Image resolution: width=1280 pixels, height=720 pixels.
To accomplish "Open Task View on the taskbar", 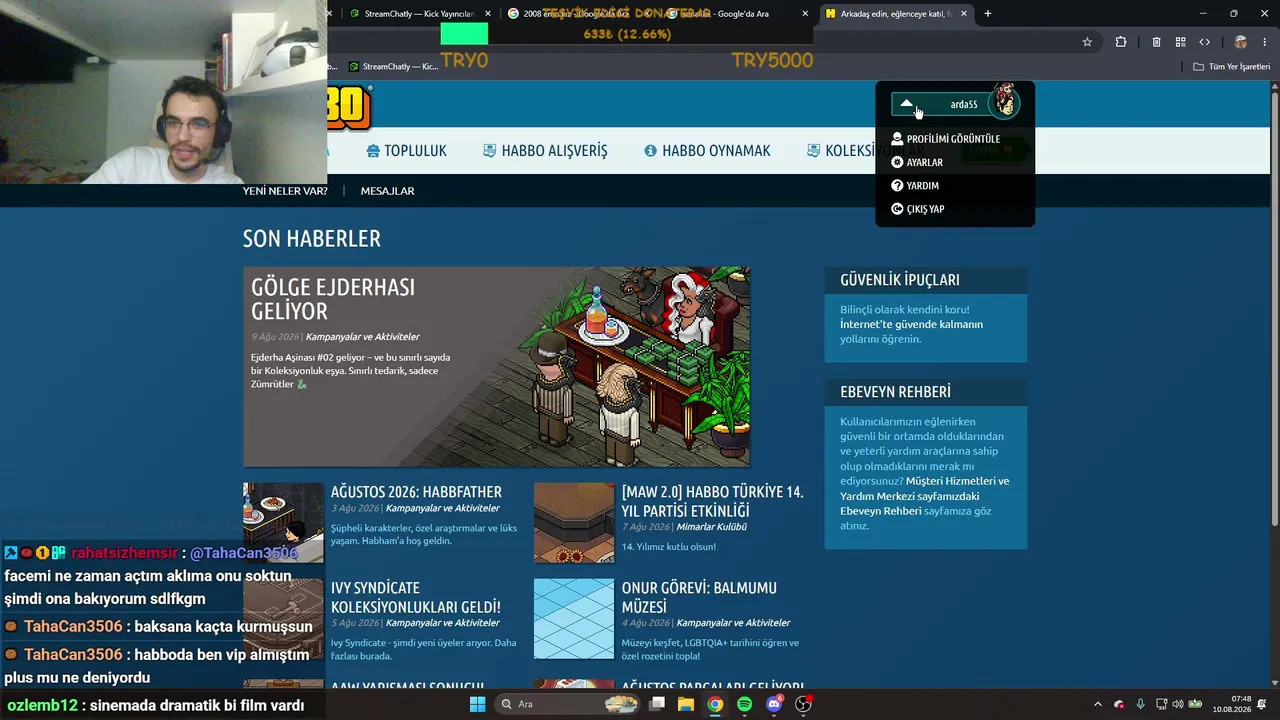I will (x=657, y=704).
